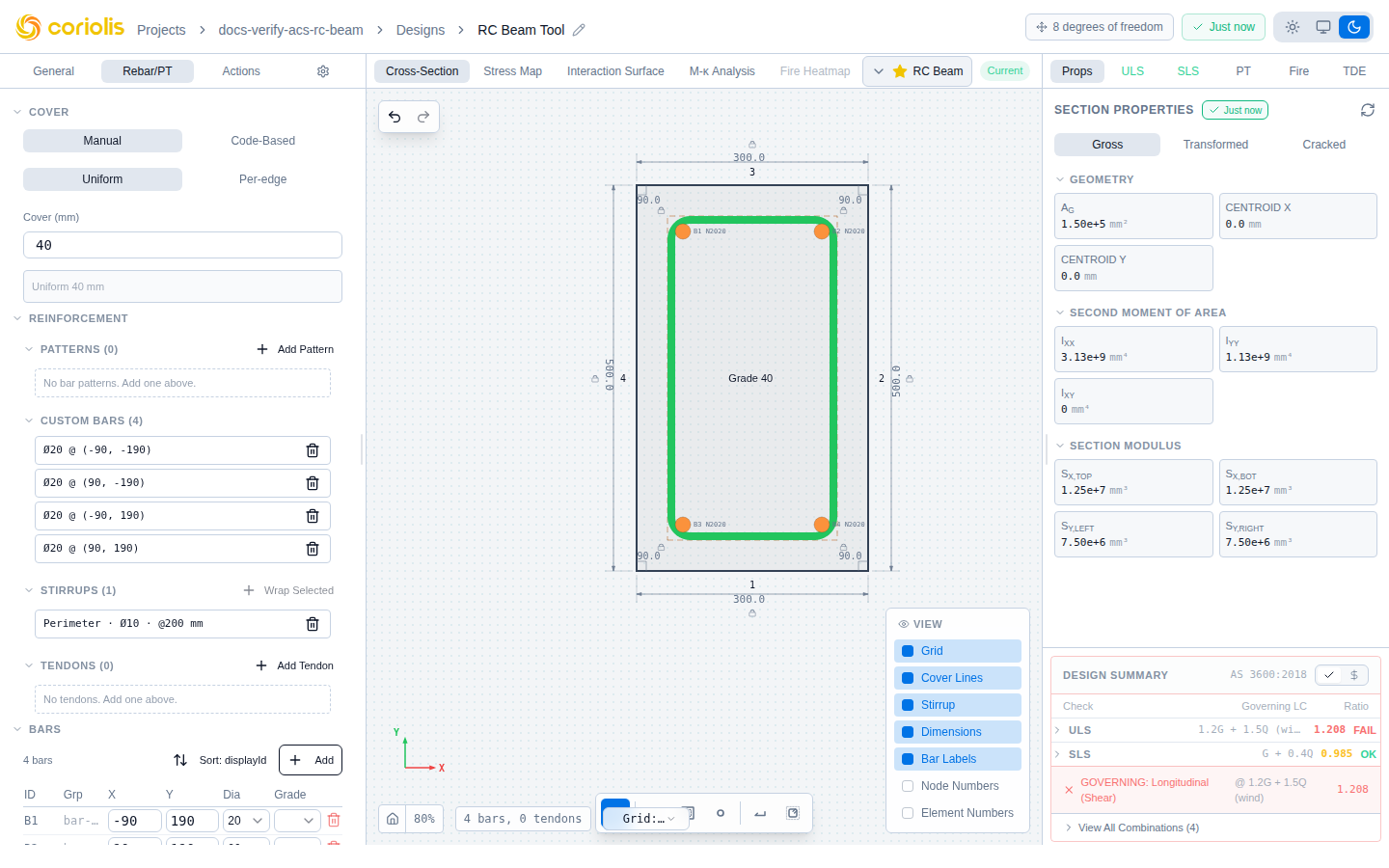Delete custom bar Ø20 @ (-90, 190)
Viewport: 1389px width, 868px height.
pos(313,516)
